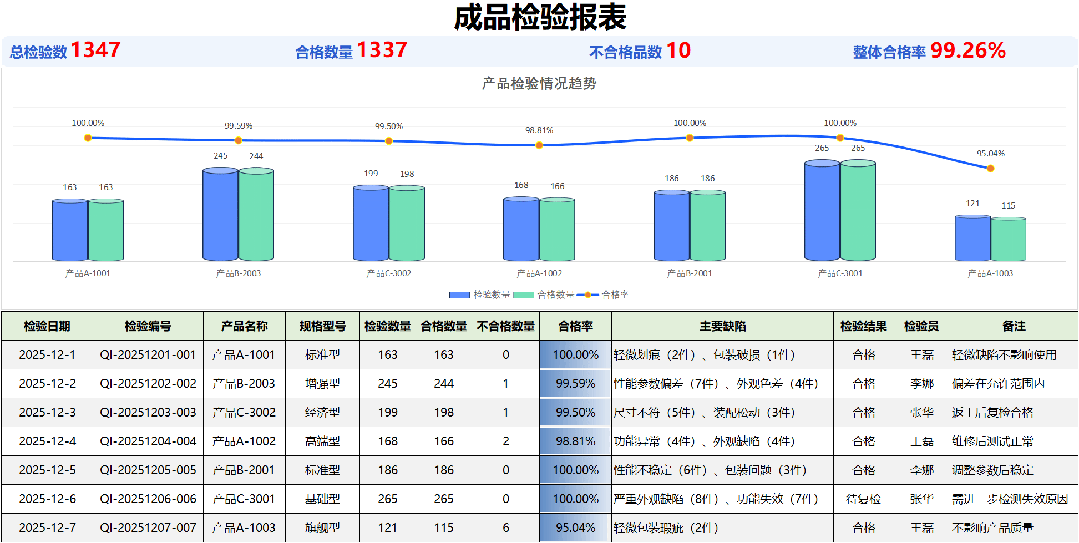Select the 主要缺陷 column header

722,326
